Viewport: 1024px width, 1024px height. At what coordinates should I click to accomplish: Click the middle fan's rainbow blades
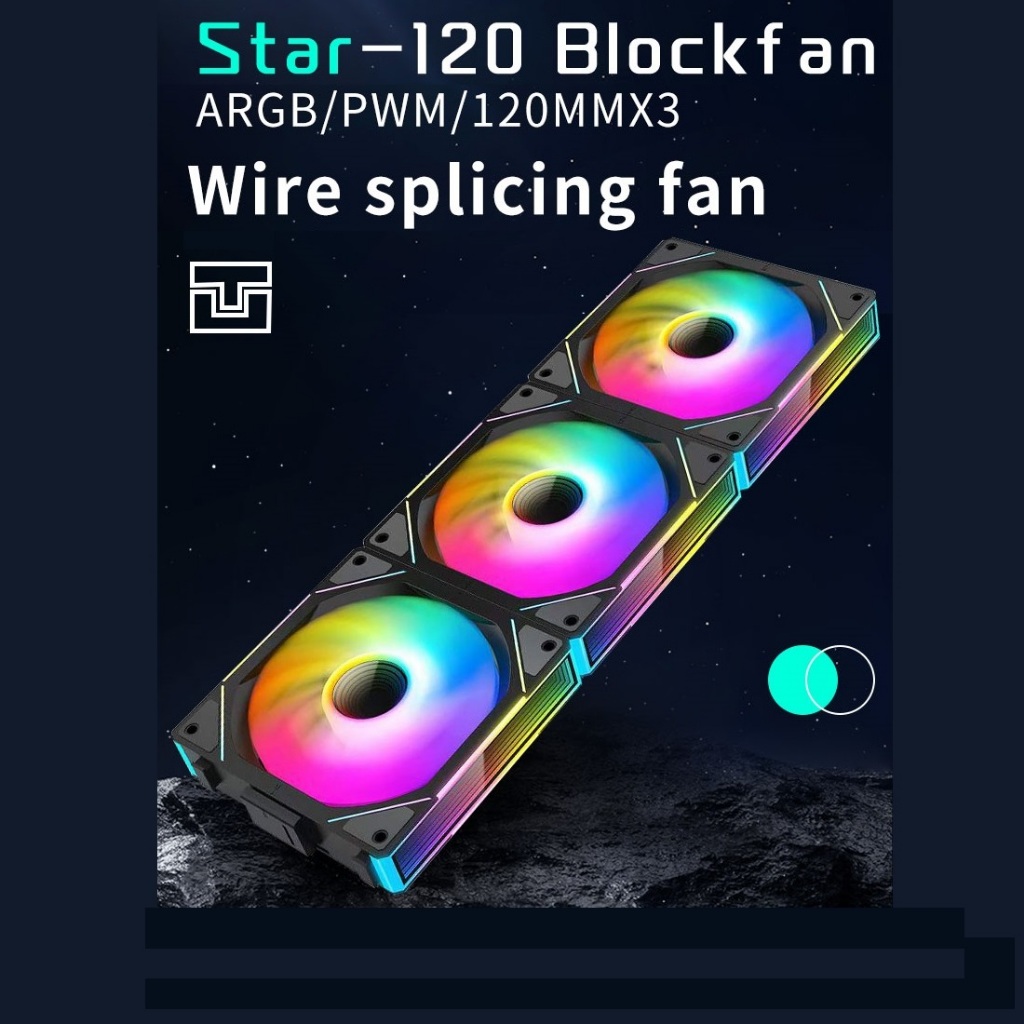pos(550,507)
